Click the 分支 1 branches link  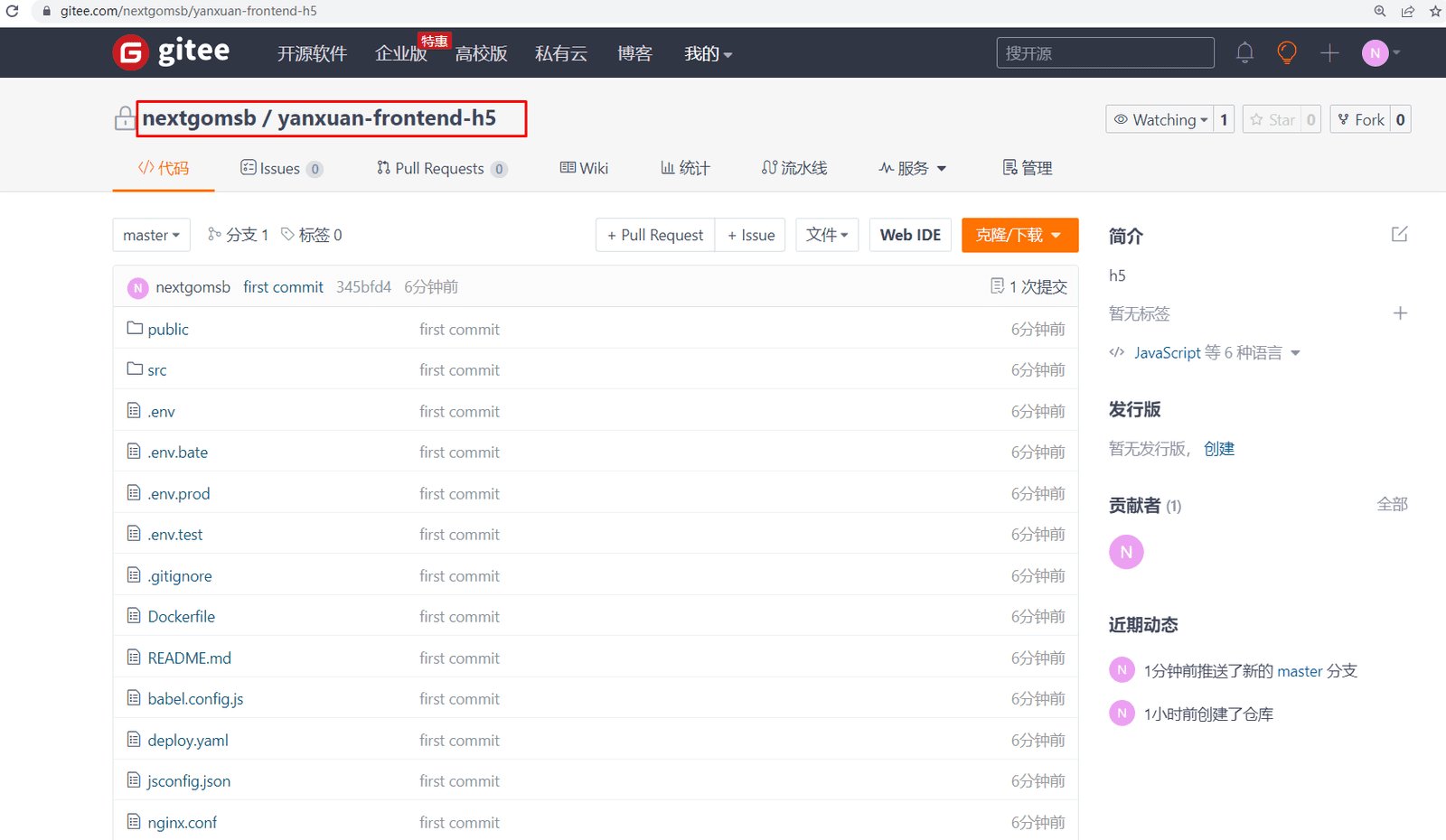click(x=239, y=235)
